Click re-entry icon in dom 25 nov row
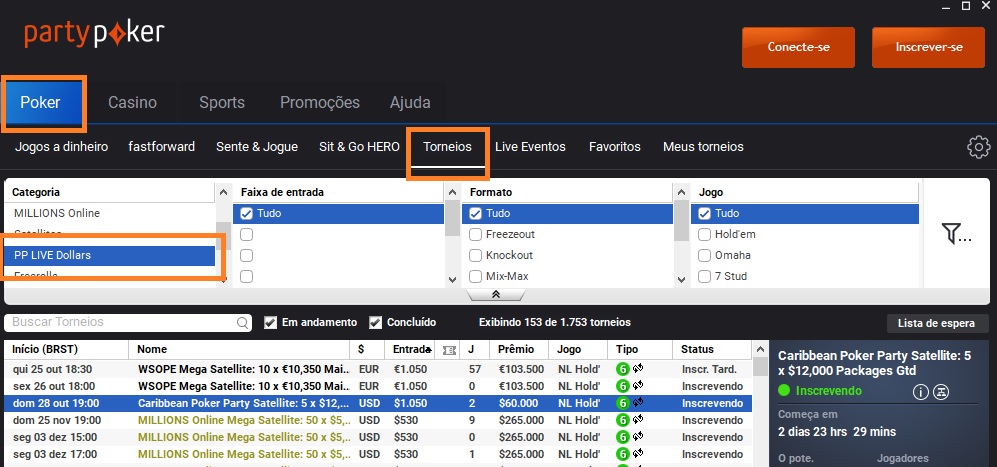 pos(638,419)
